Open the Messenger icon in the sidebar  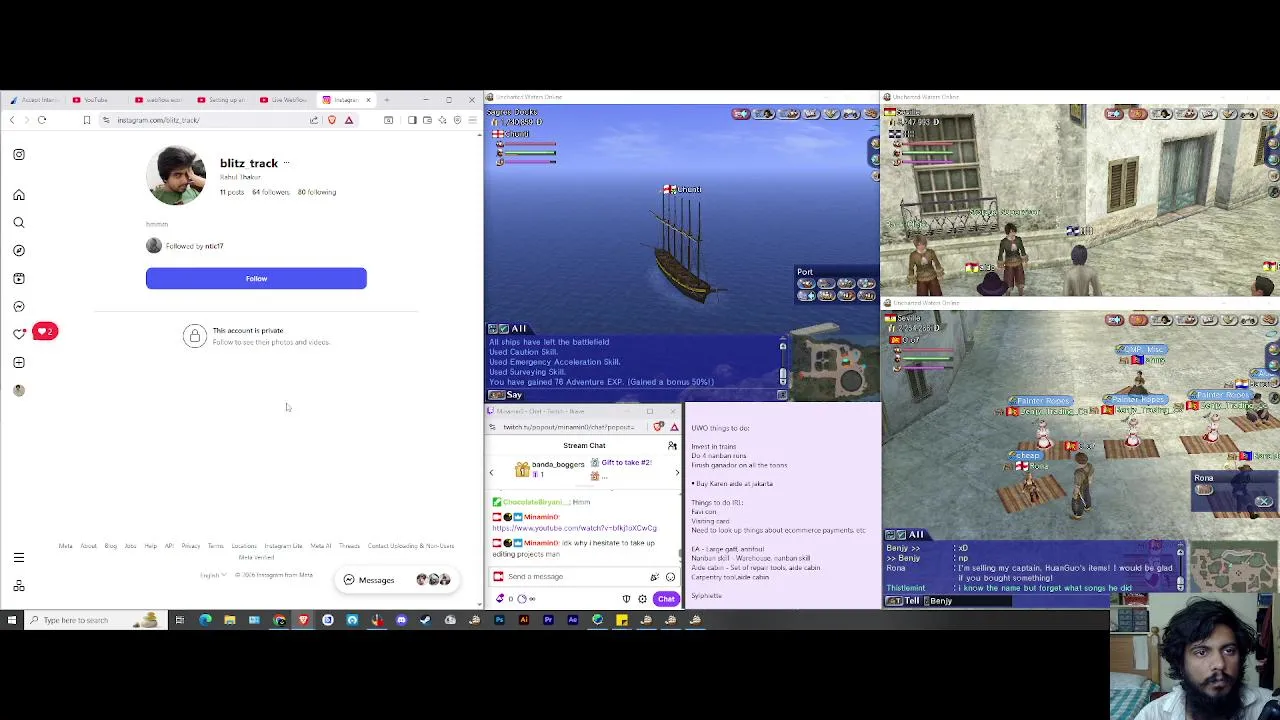(x=19, y=306)
